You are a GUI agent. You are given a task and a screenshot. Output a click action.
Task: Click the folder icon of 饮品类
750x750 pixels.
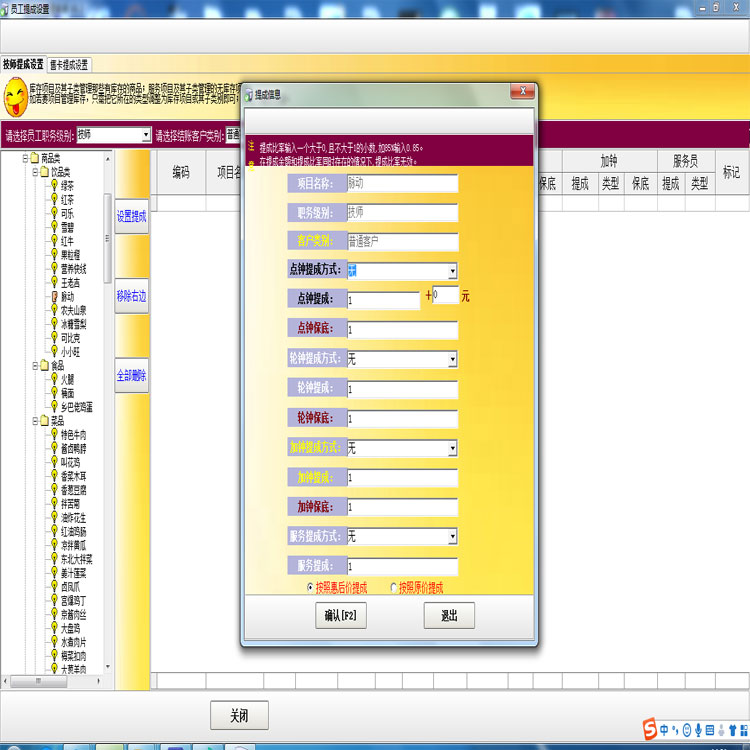(44, 171)
